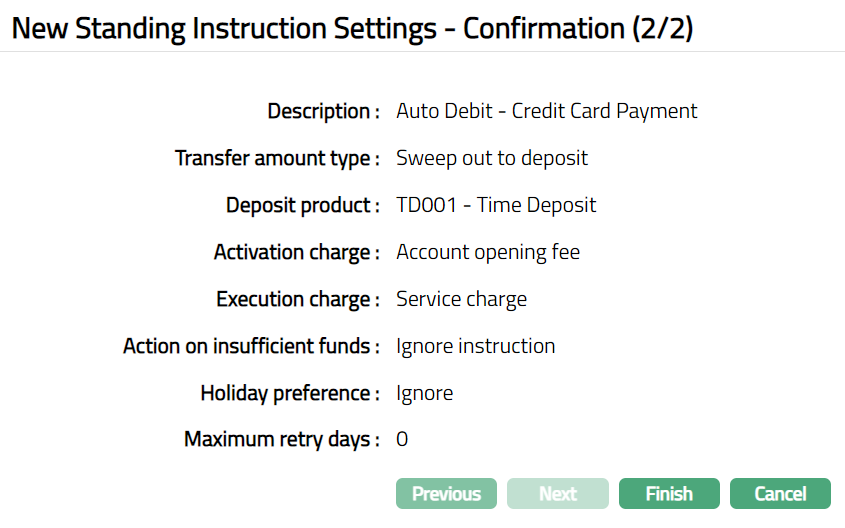The image size is (845, 528).
Task: Select the TD001 - Time Deposit text
Action: (496, 205)
